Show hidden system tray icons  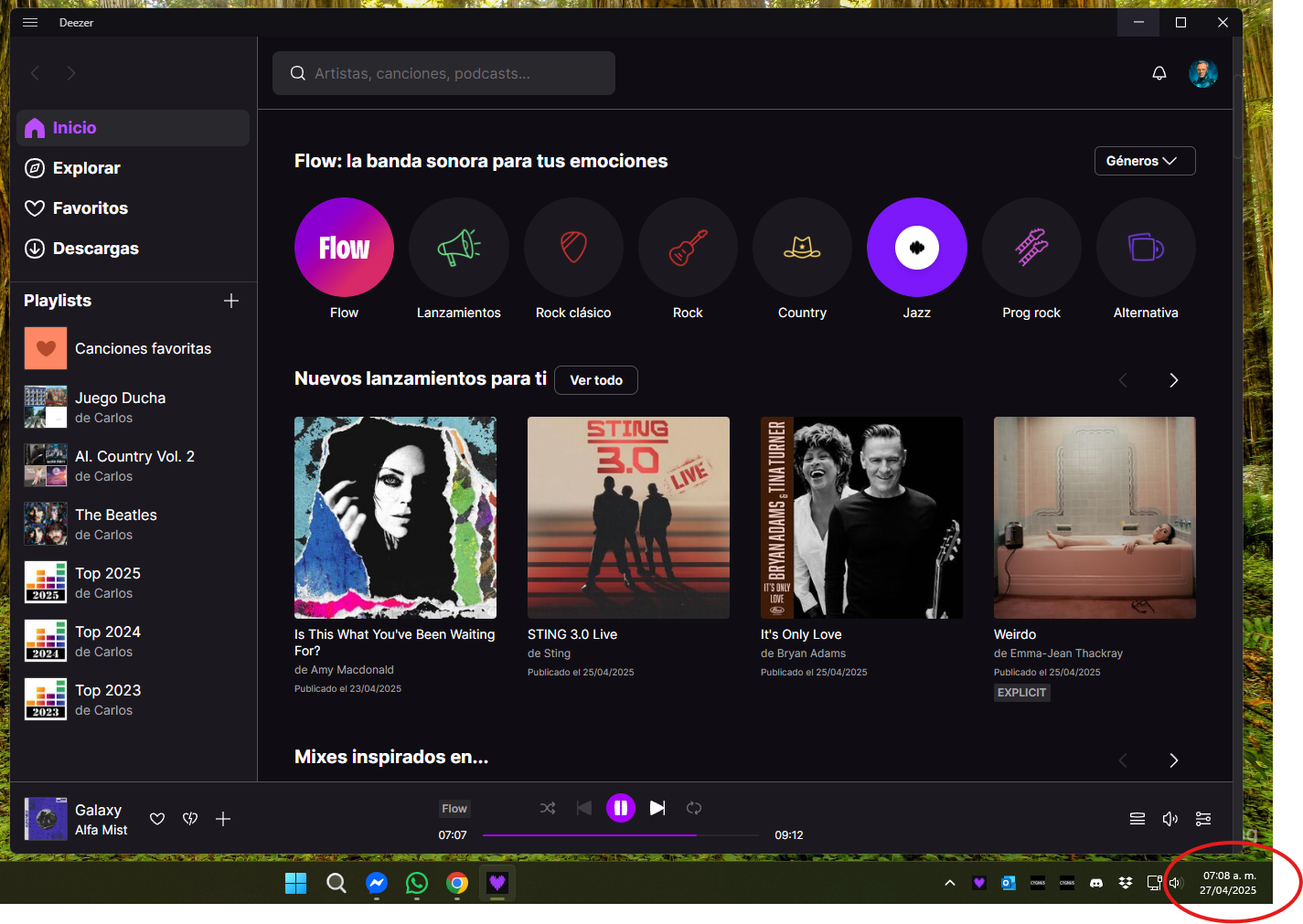pyautogui.click(x=950, y=883)
